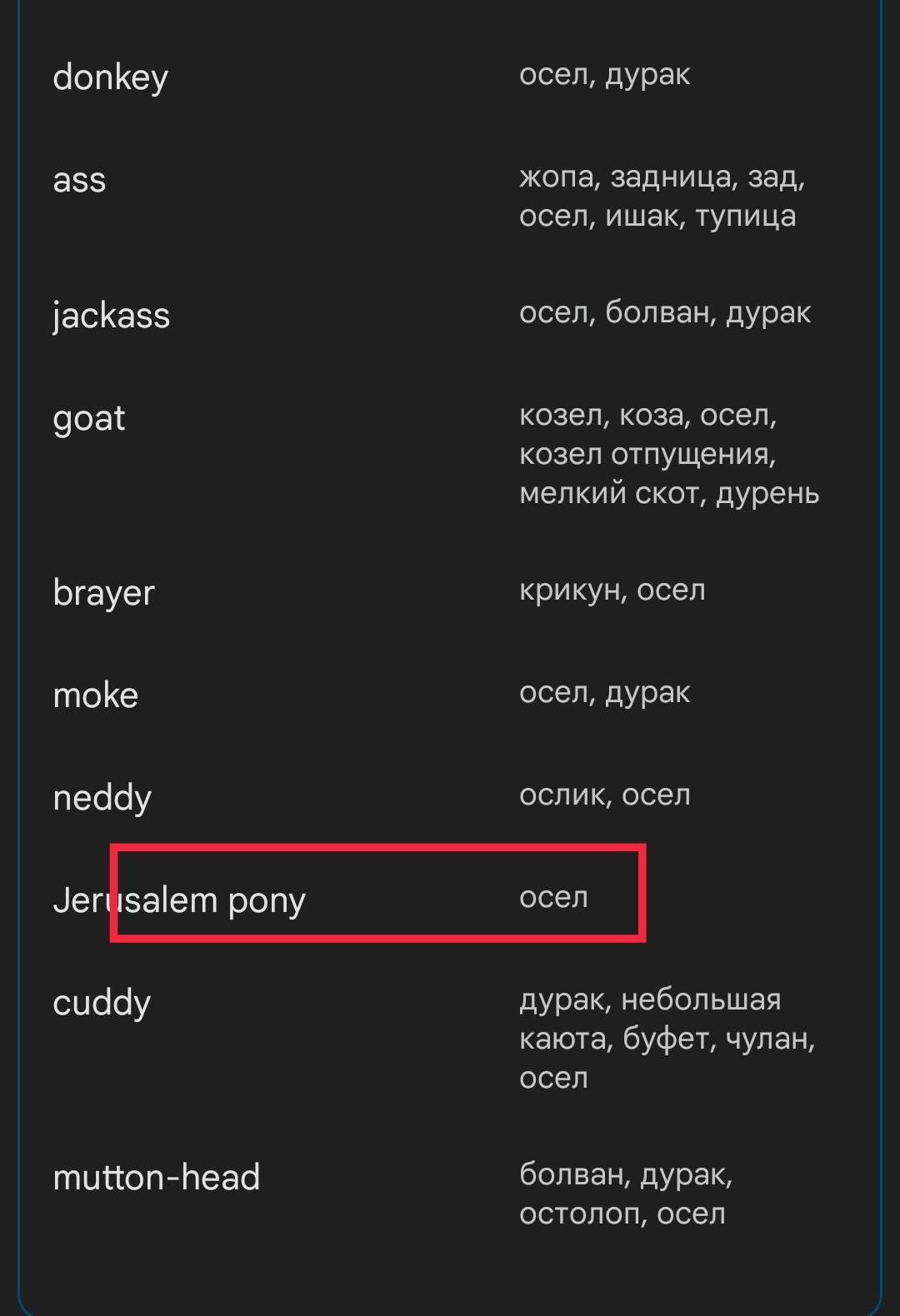Select the translation "осел, болван, дурак"
The height and width of the screenshot is (1316, 900).
665,313
